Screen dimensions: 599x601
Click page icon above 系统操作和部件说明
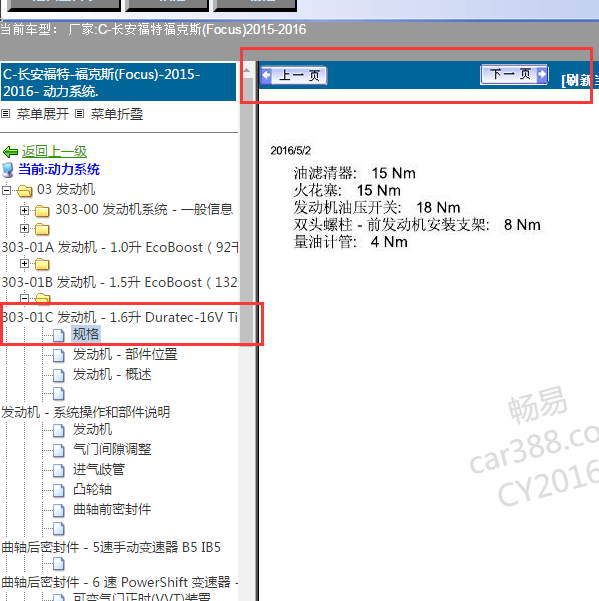(x=58, y=394)
